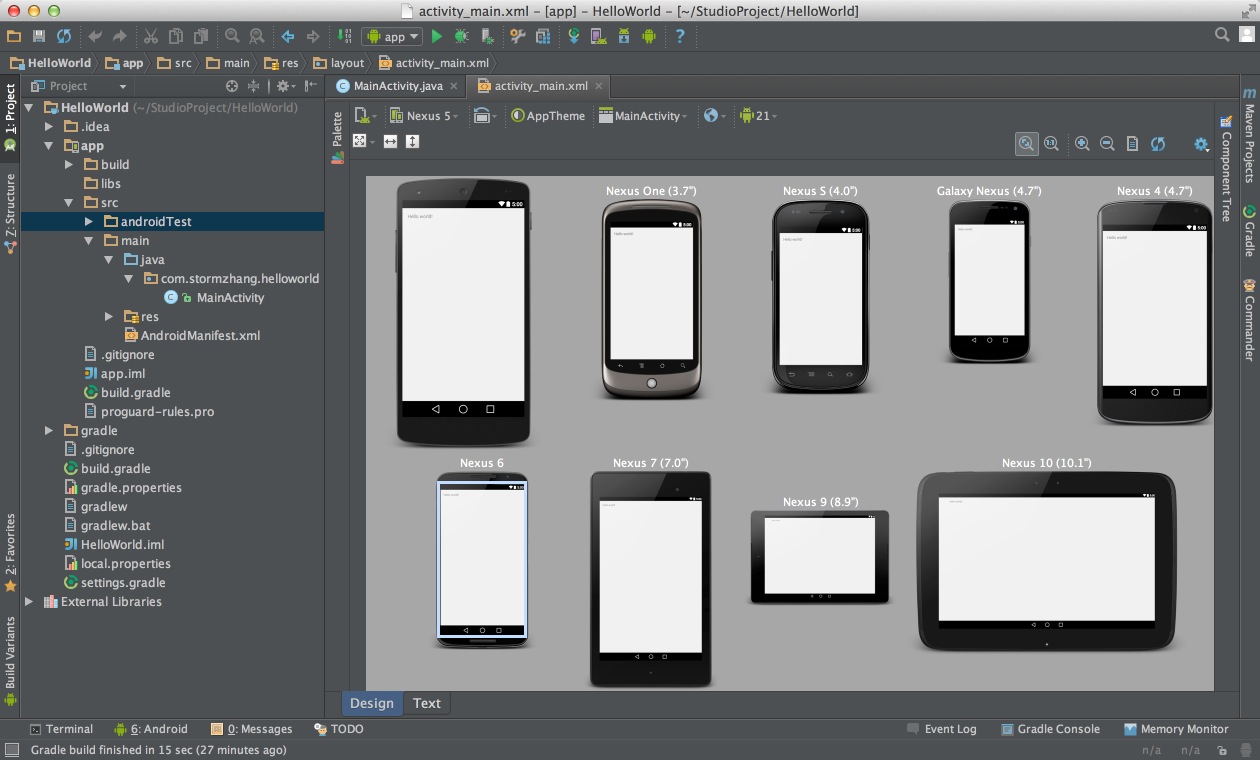Zoom in the preview with the magnifier plus icon

1082,144
